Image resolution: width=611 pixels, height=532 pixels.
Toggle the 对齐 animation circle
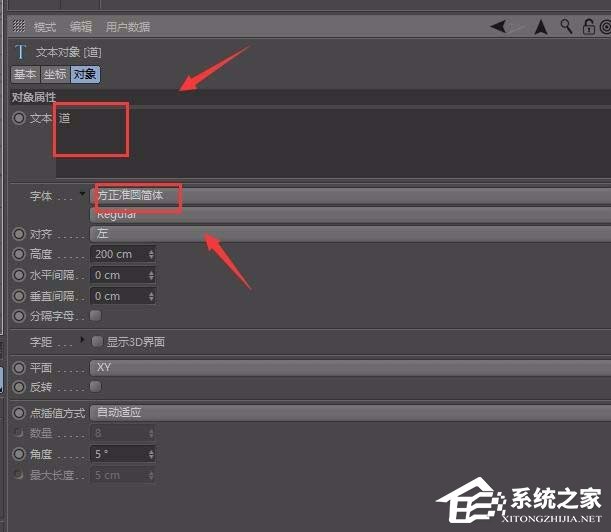(19, 234)
